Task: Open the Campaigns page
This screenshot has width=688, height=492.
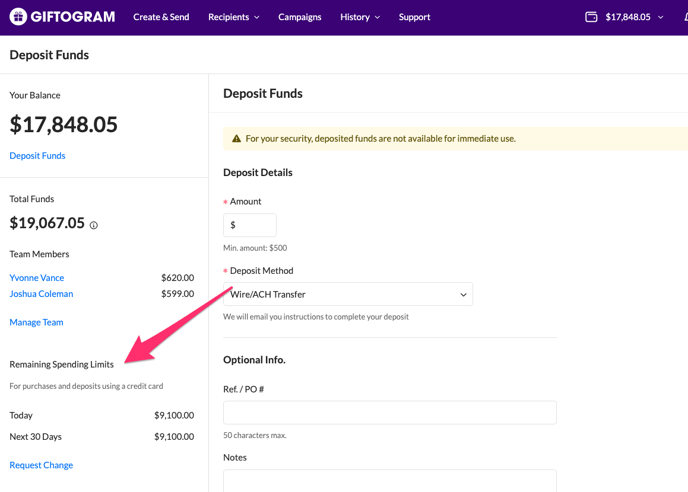Action: tap(299, 17)
